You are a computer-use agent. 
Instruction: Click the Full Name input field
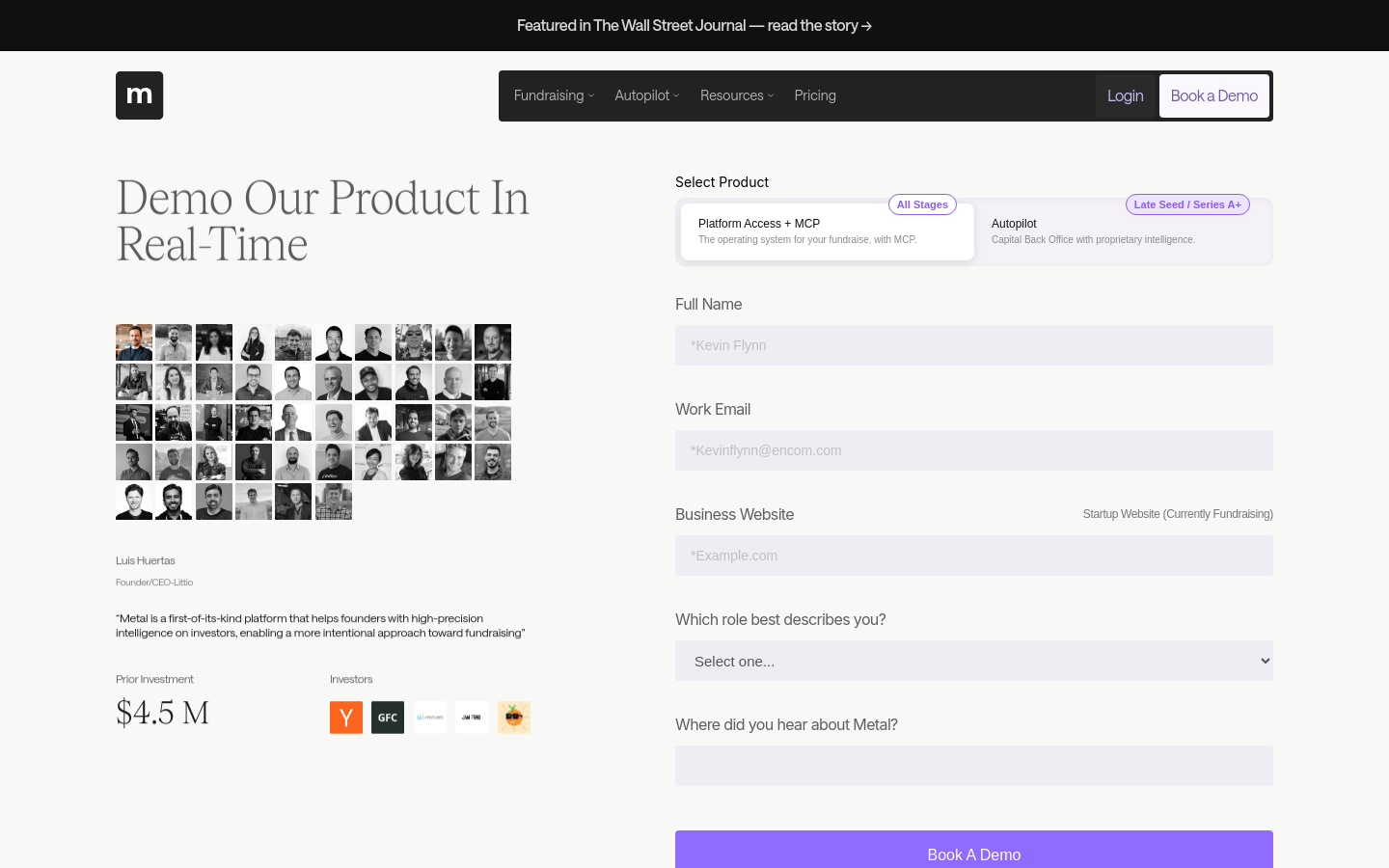click(974, 345)
